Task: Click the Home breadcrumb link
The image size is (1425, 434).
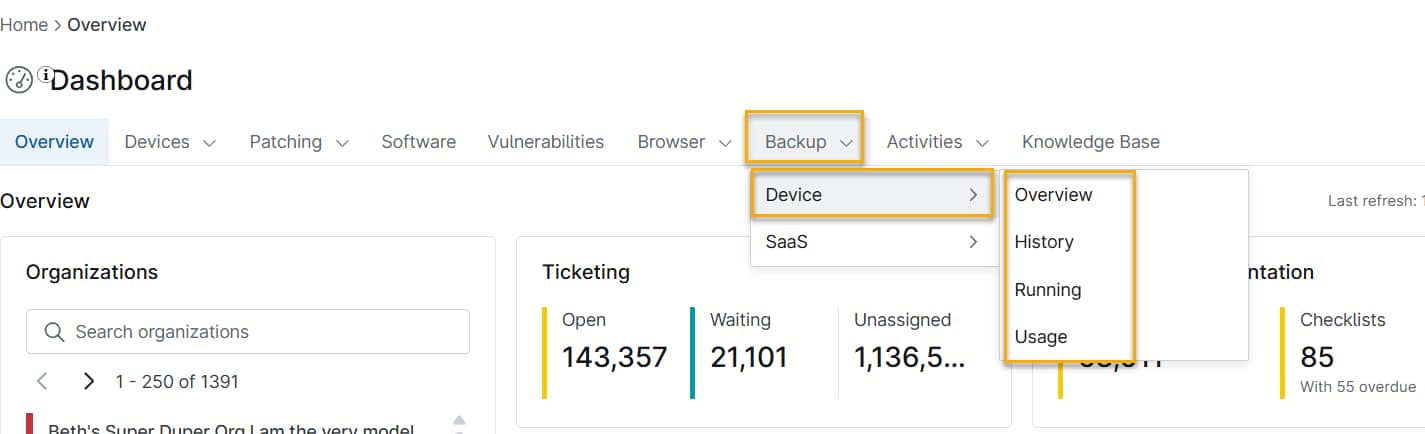Action: [x=24, y=25]
